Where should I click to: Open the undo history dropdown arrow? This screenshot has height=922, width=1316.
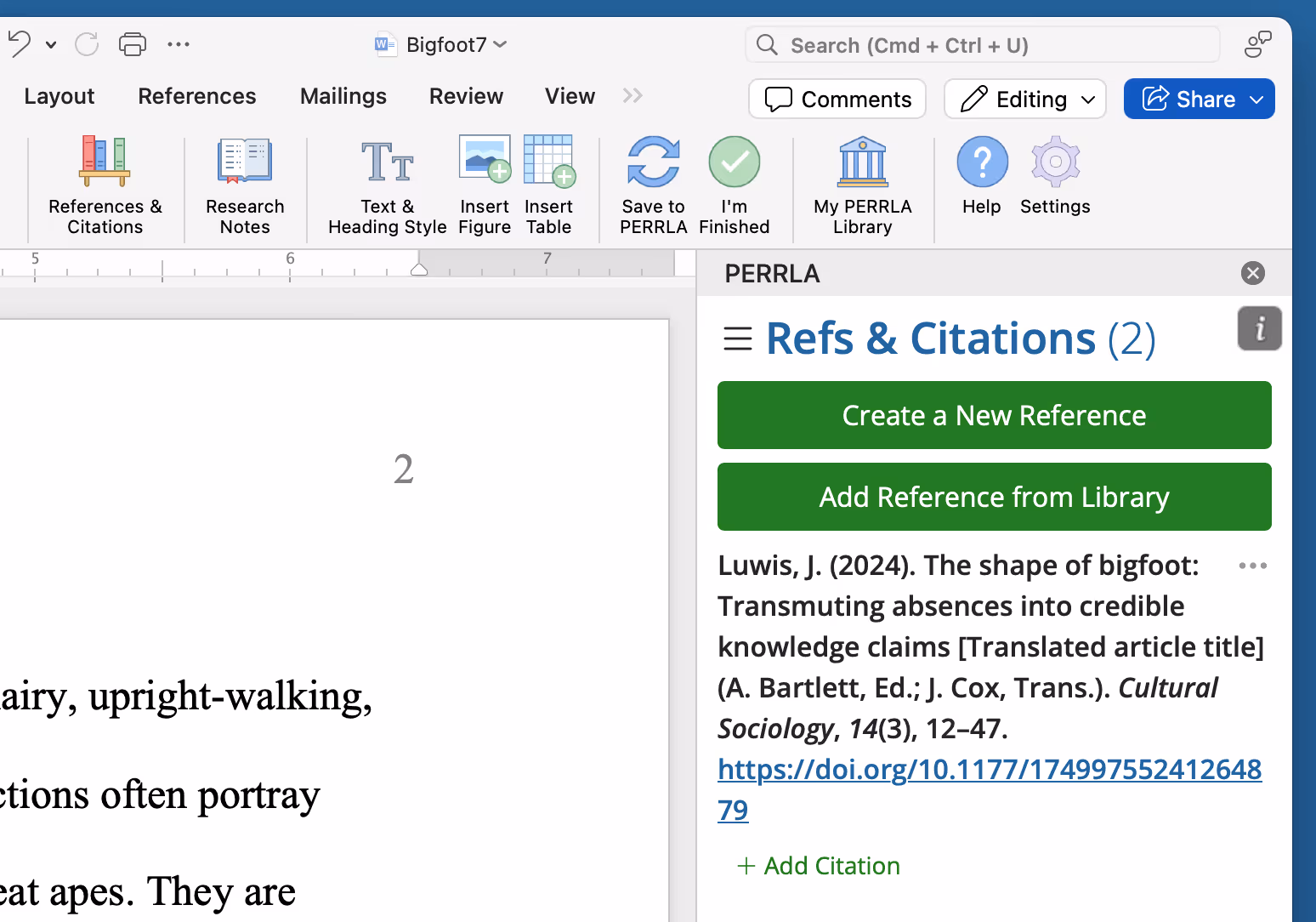(51, 44)
